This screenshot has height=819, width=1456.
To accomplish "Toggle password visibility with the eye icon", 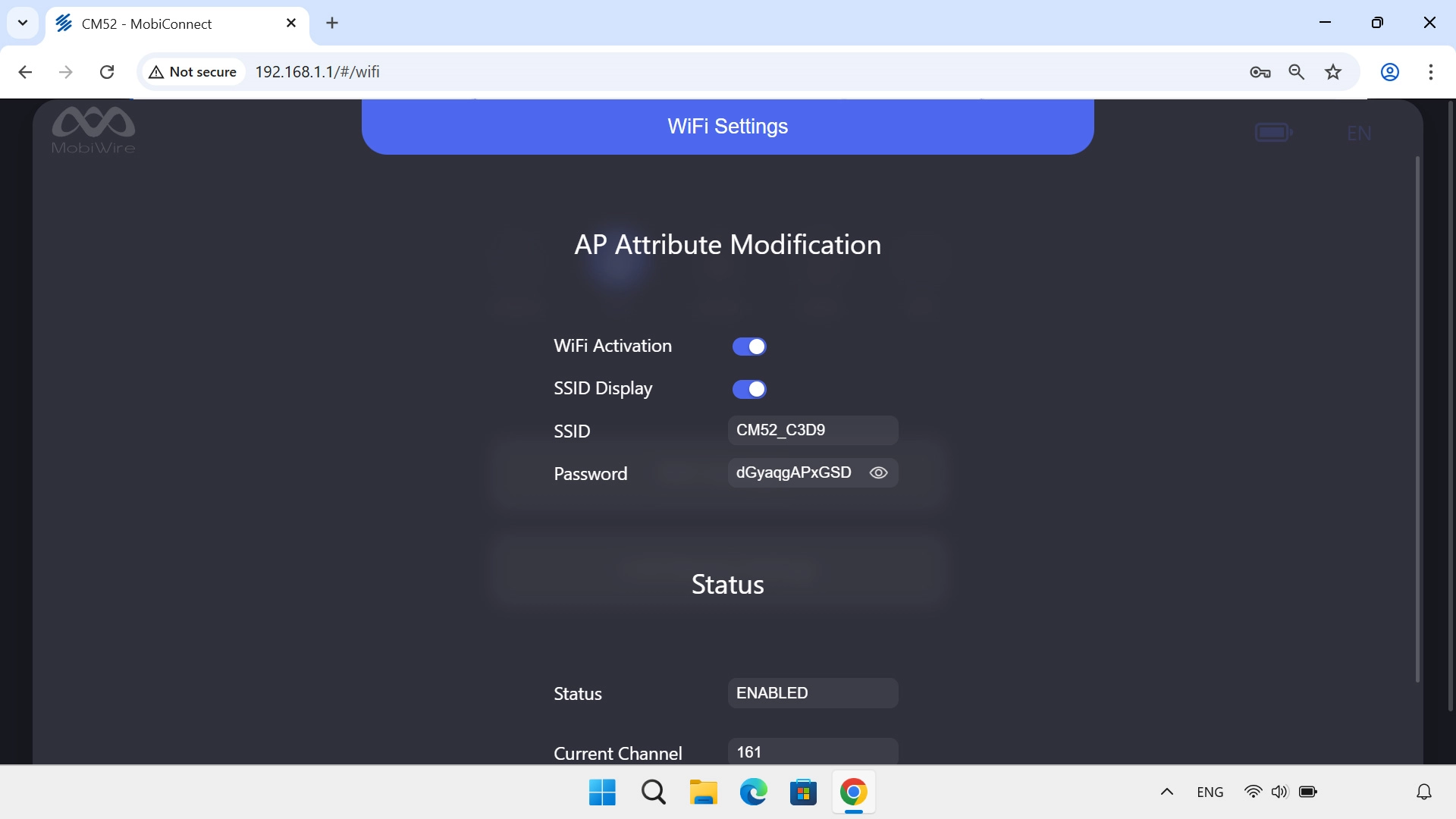I will pyautogui.click(x=878, y=472).
